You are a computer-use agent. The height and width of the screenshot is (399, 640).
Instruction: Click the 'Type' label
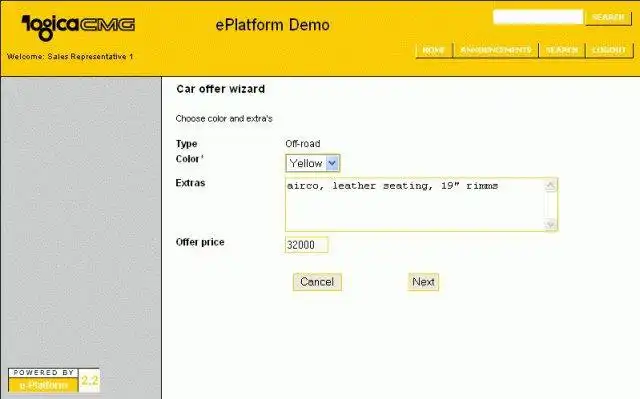pyautogui.click(x=187, y=144)
